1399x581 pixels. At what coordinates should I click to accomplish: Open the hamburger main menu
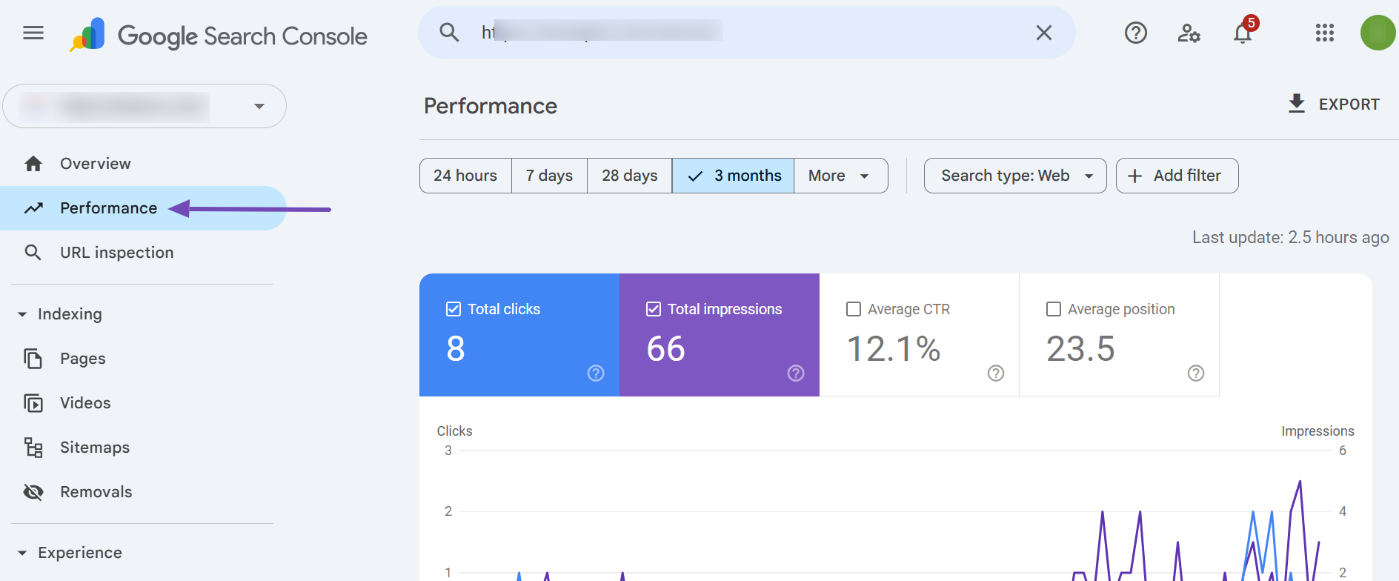pos(33,33)
